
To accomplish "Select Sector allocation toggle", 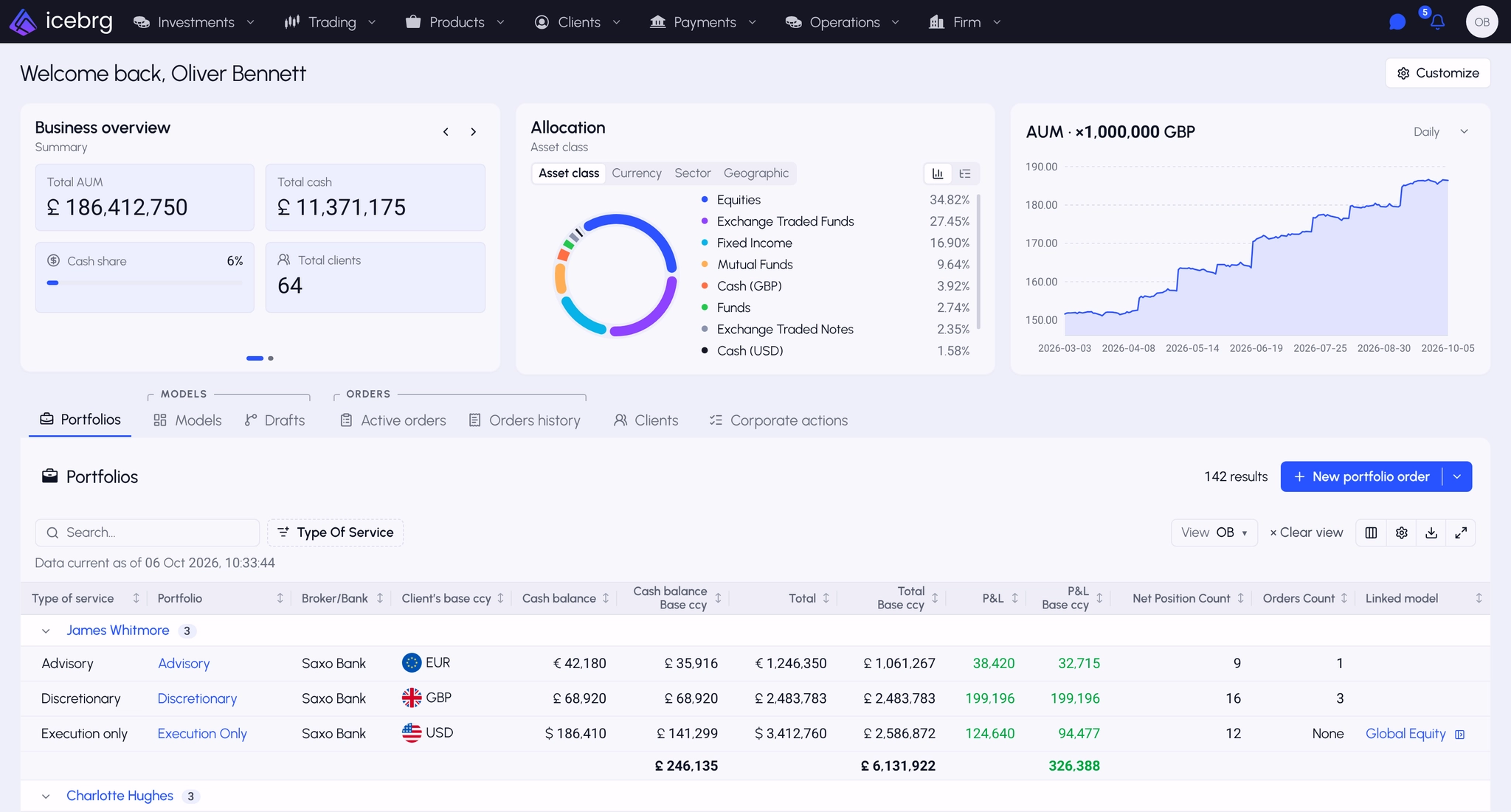I will [x=693, y=173].
